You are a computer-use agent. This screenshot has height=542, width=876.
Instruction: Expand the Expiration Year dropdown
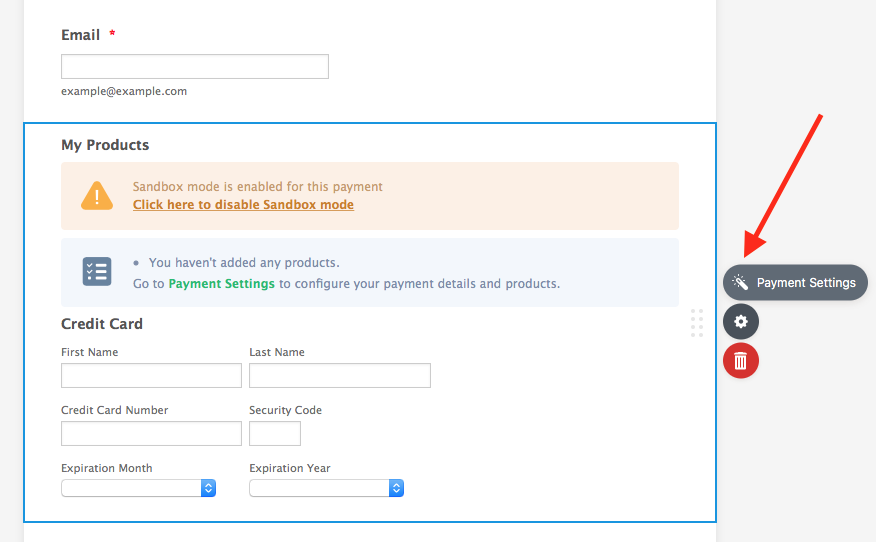pos(326,488)
